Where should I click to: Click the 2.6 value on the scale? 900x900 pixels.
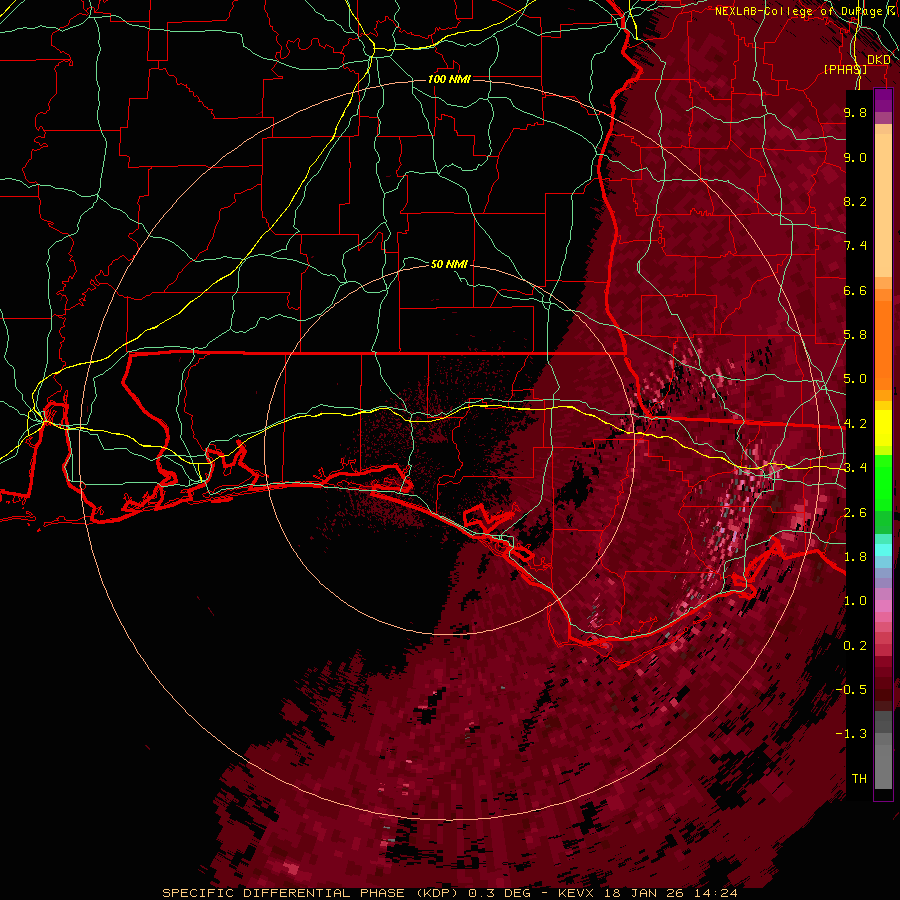click(855, 513)
